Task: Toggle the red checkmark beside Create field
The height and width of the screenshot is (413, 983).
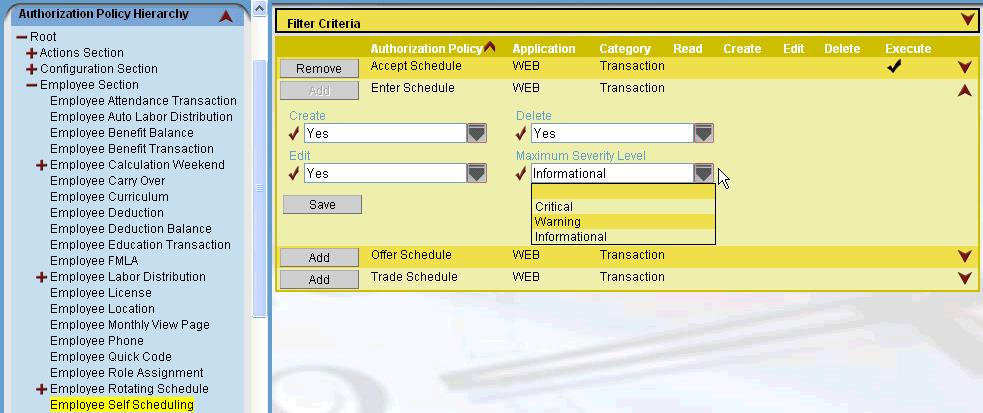Action: point(294,133)
